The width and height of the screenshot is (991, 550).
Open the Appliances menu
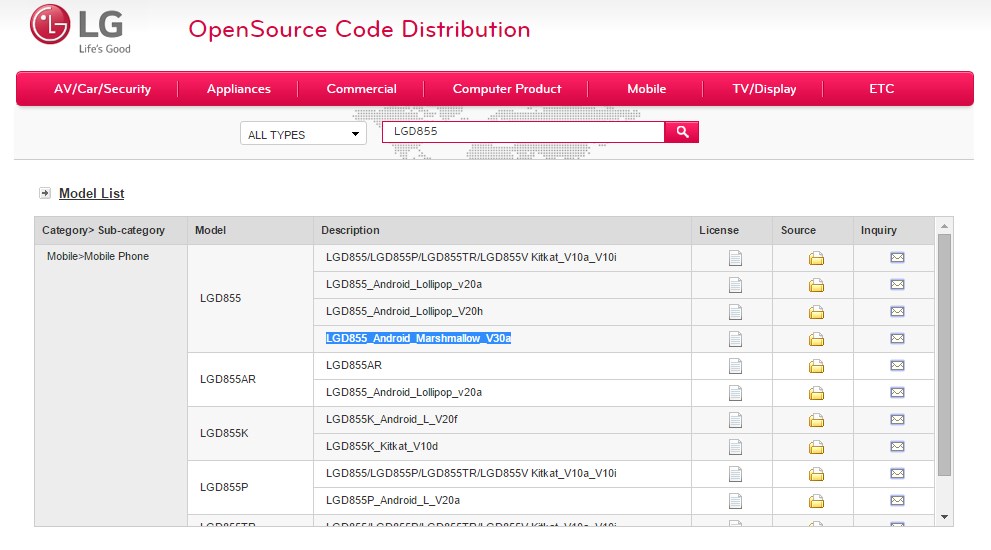click(238, 89)
